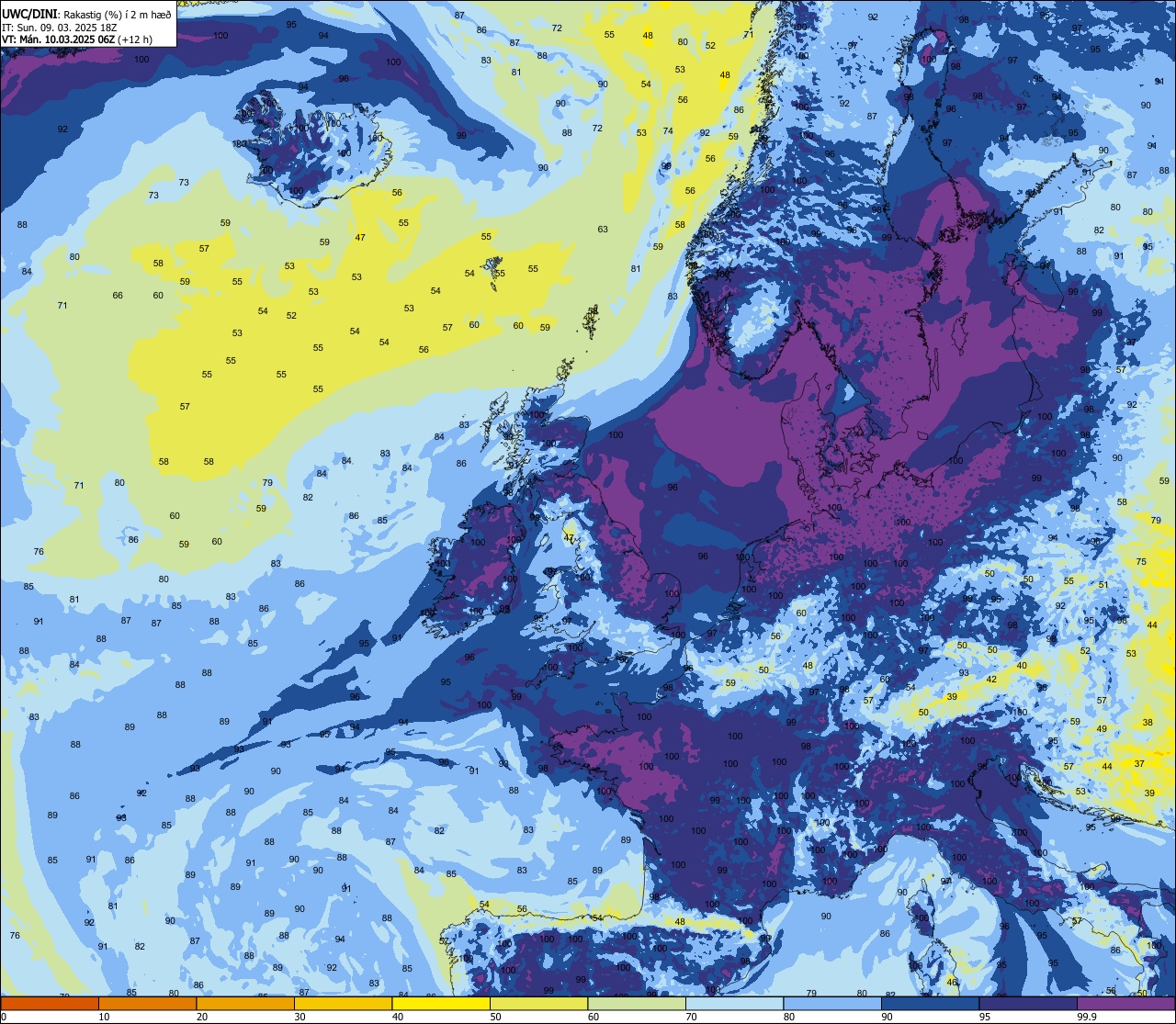The width and height of the screenshot is (1176, 1024).
Task: Click the 20–30 legend color segment
Action: 245,1003
